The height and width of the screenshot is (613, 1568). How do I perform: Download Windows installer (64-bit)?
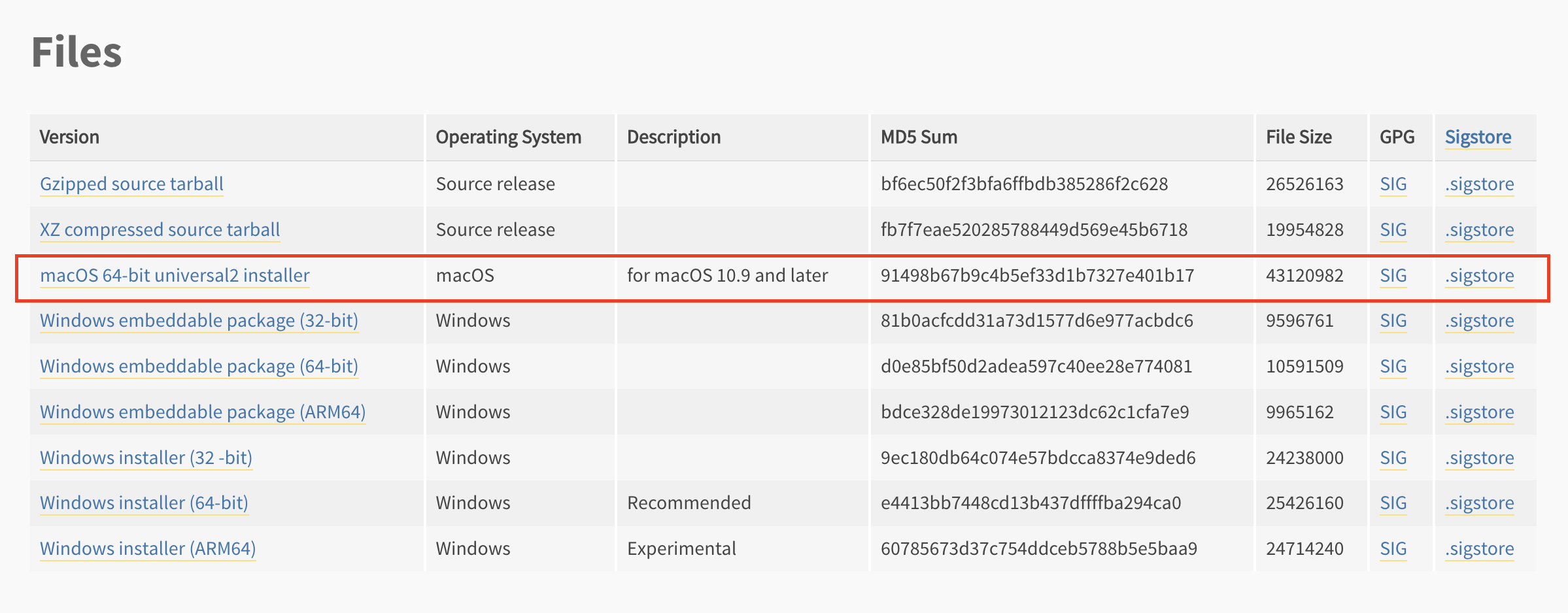[x=144, y=503]
